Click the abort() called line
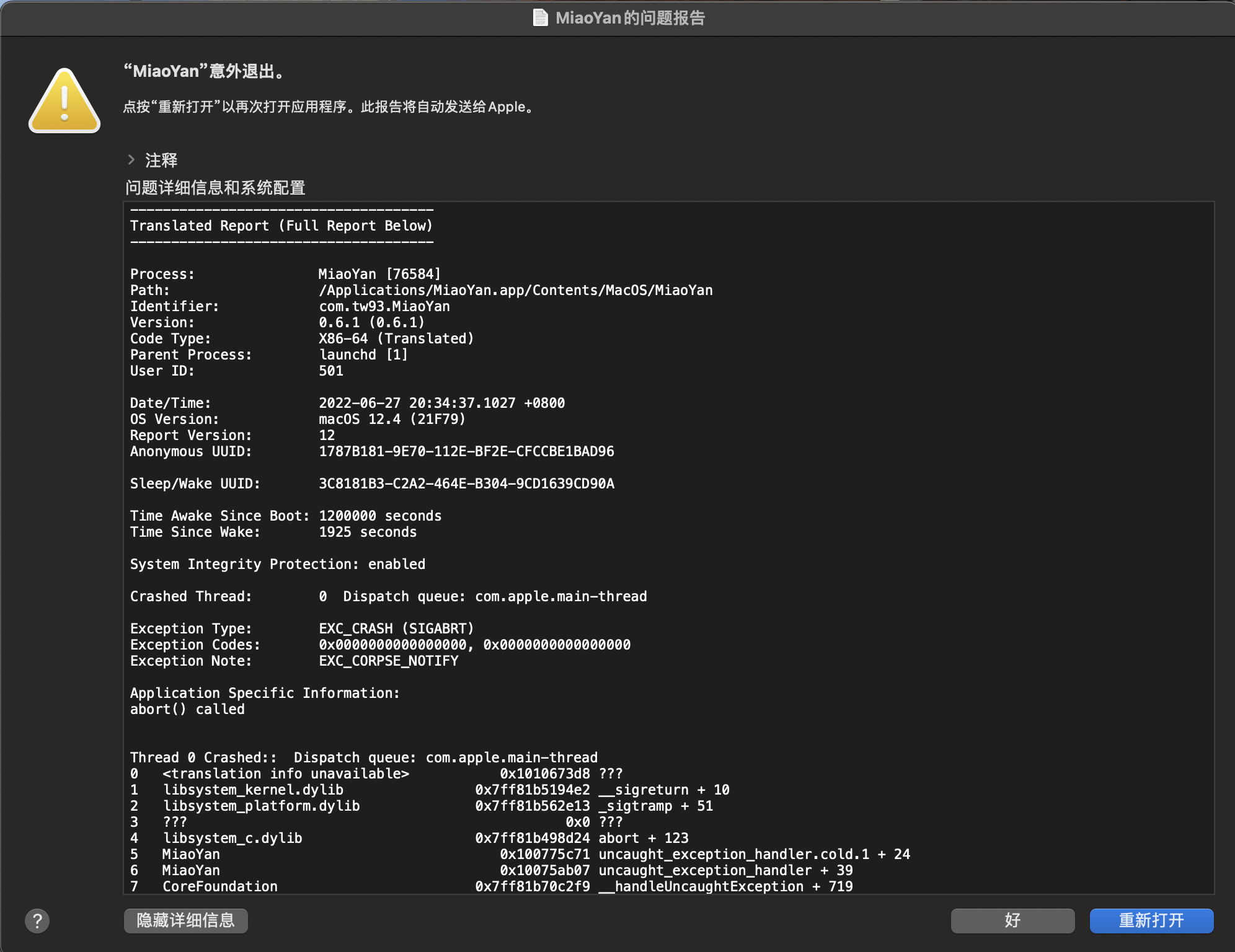Screen dimensions: 1235x952 [187, 709]
